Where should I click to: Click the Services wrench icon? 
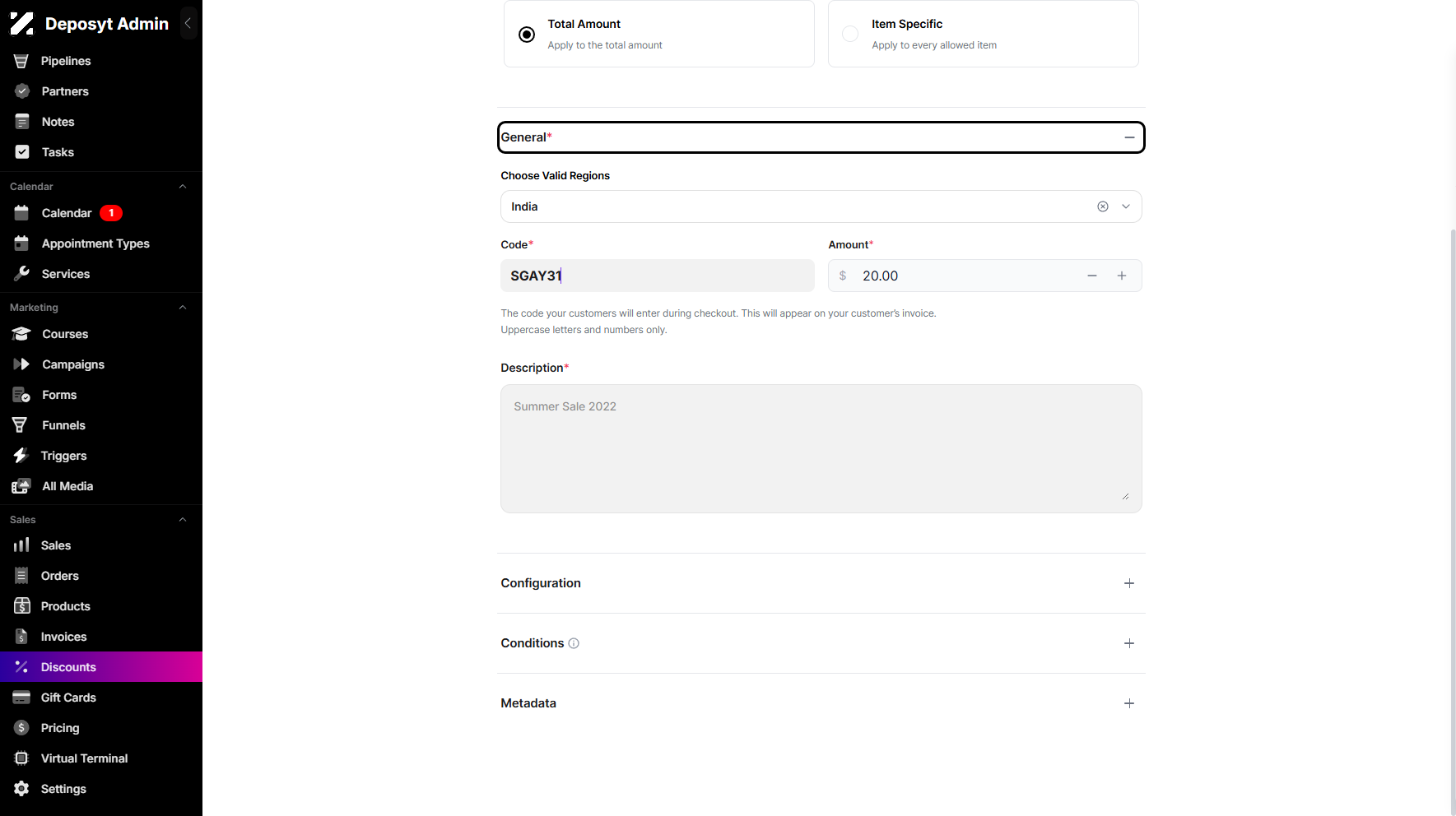point(21,274)
